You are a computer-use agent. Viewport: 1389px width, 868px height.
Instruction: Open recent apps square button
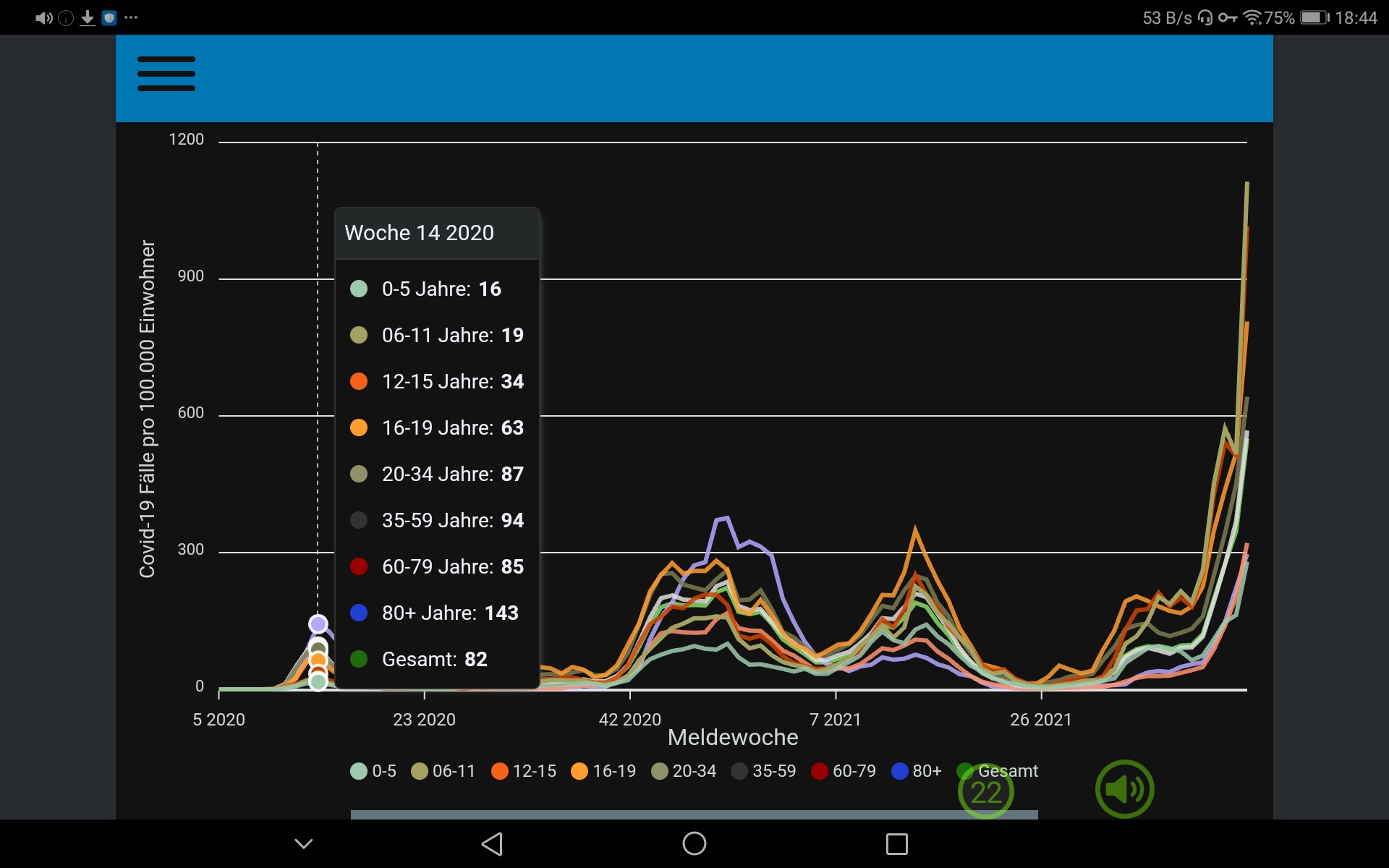[x=896, y=843]
